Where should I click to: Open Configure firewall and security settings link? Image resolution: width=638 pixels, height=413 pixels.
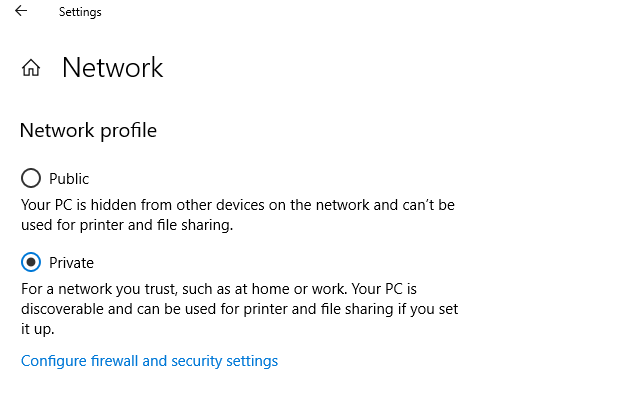pos(149,361)
